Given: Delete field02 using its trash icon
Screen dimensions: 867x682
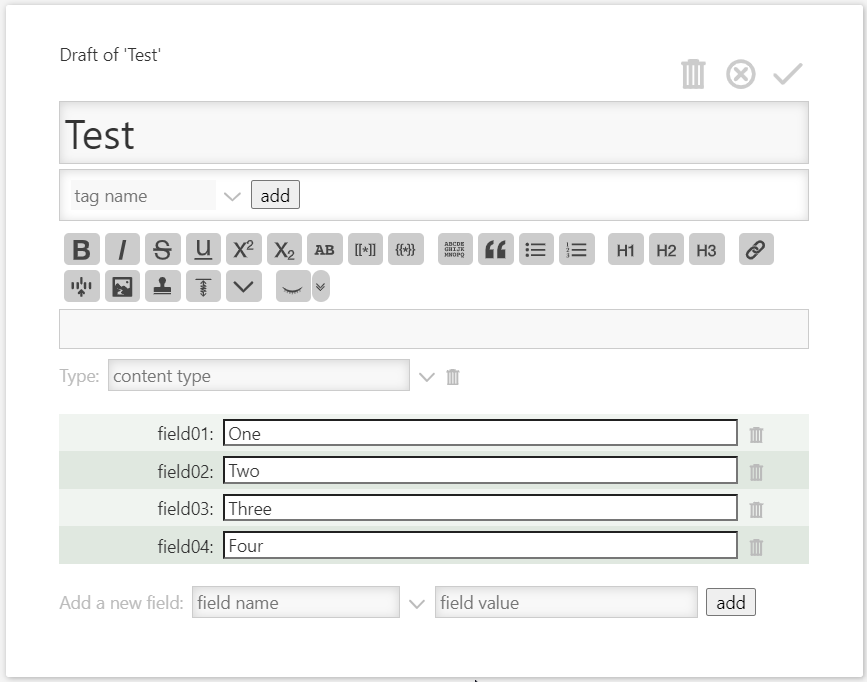Looking at the screenshot, I should pyautogui.click(x=756, y=472).
